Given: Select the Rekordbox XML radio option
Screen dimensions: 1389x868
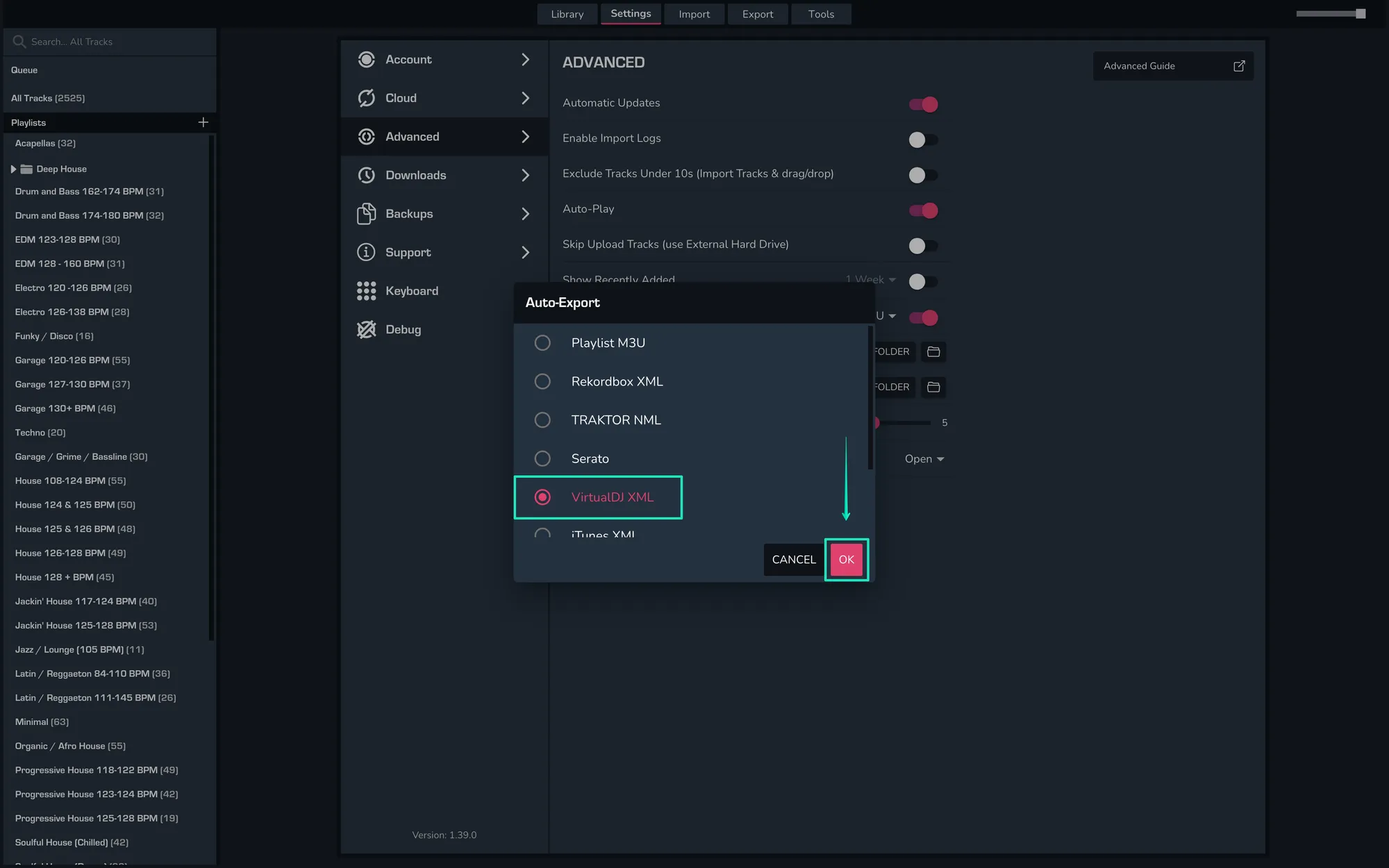Looking at the screenshot, I should (x=542, y=381).
